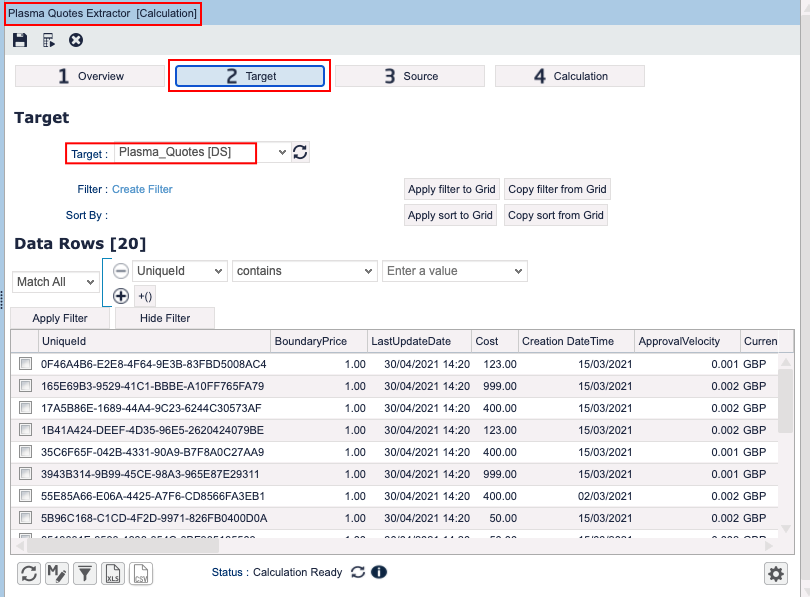The image size is (810, 597).
Task: Tick the checkbox for row 0F46A4B6-E2E8-4F64-9E3B-83FBD5008AC4
Action: [25, 364]
